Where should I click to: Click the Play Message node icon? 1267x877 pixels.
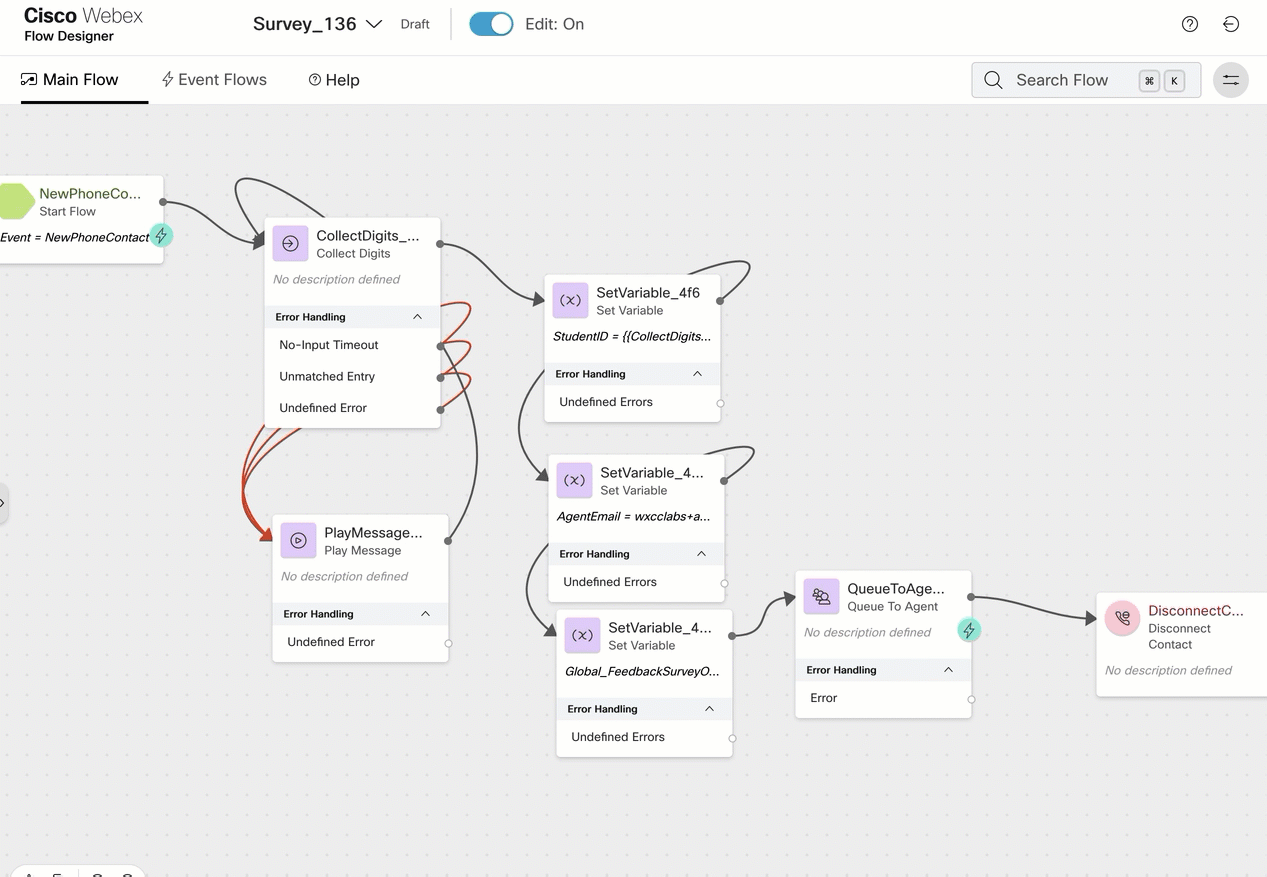coord(298,540)
